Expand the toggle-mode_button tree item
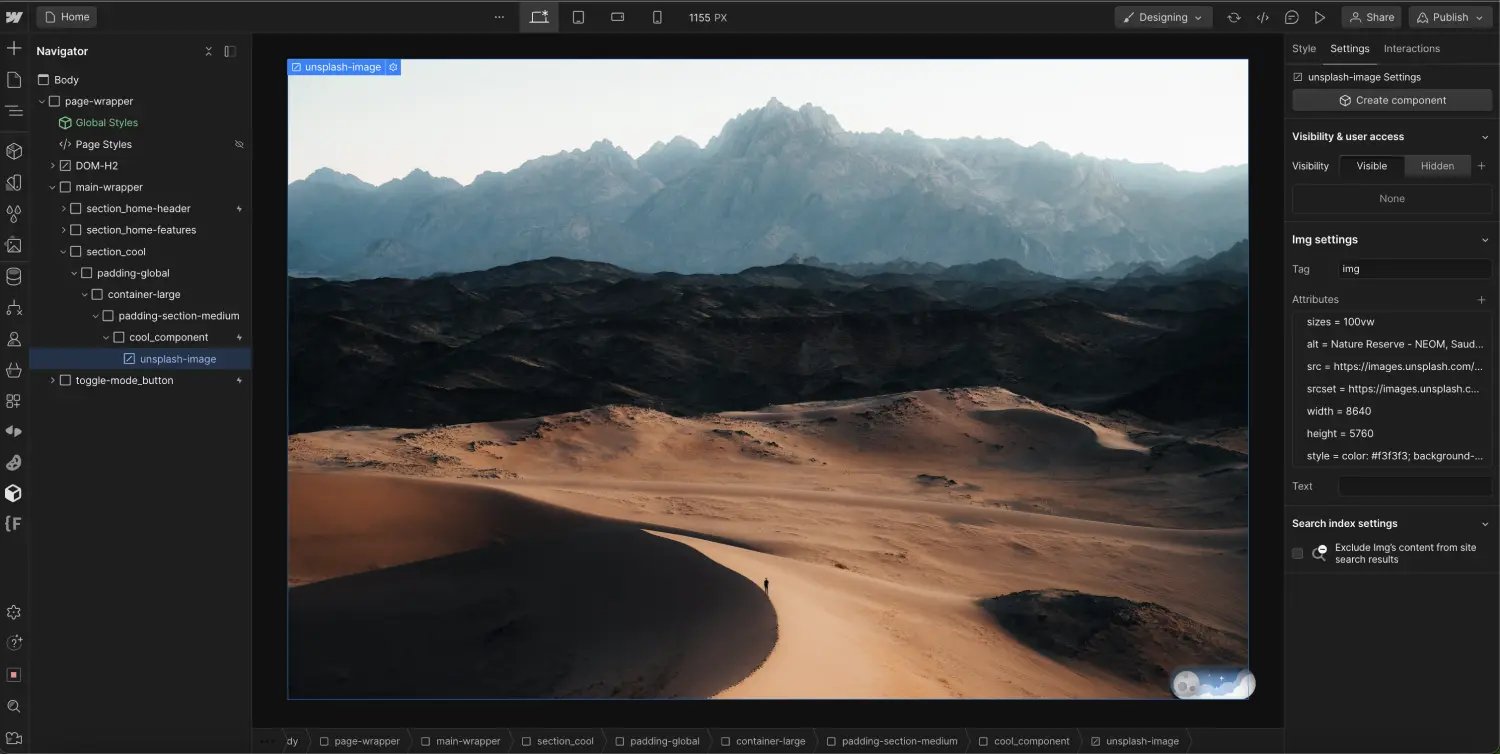 [52, 380]
